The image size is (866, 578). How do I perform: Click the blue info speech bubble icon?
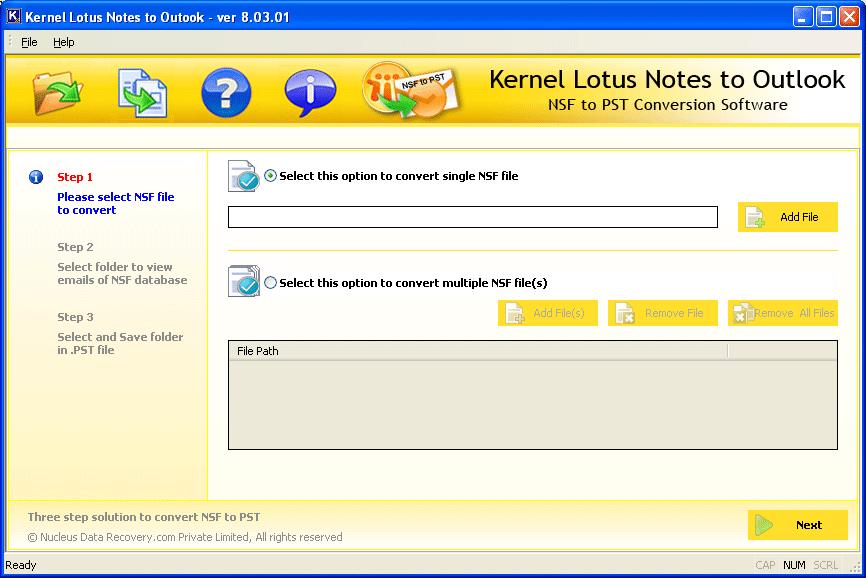[310, 93]
